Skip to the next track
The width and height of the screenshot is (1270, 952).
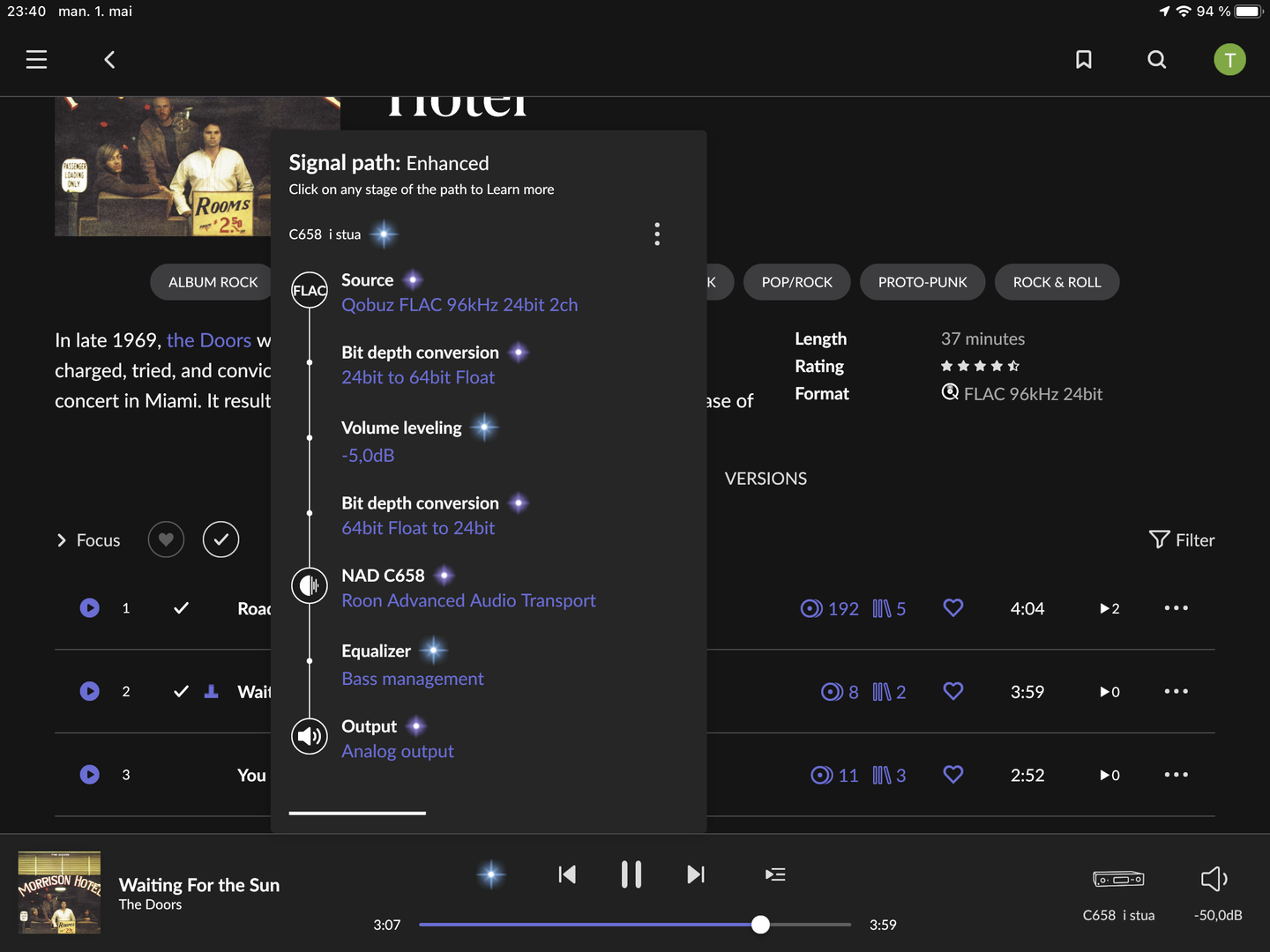point(696,874)
